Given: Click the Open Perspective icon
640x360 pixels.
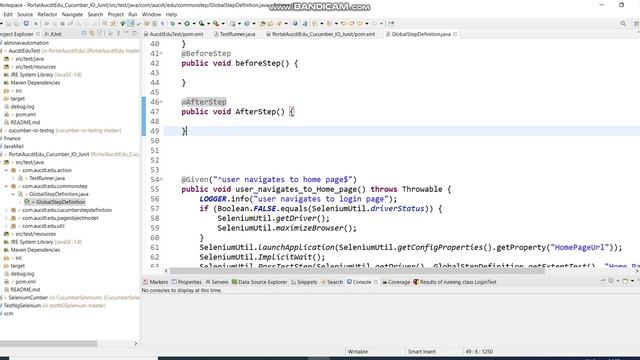Looking at the screenshot, I should tap(636, 24).
